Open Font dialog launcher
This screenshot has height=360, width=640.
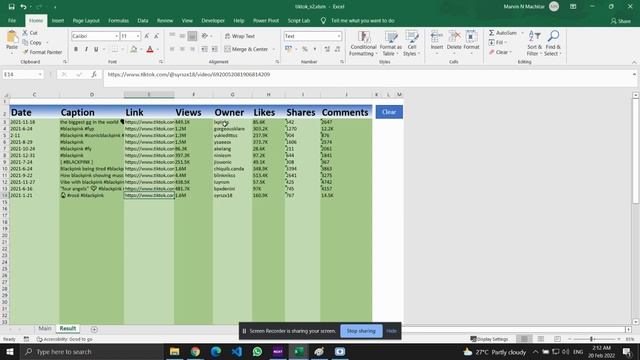[161, 62]
